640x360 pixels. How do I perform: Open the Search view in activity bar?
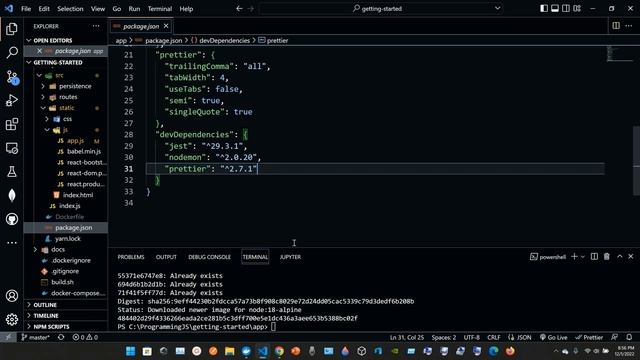point(12,52)
